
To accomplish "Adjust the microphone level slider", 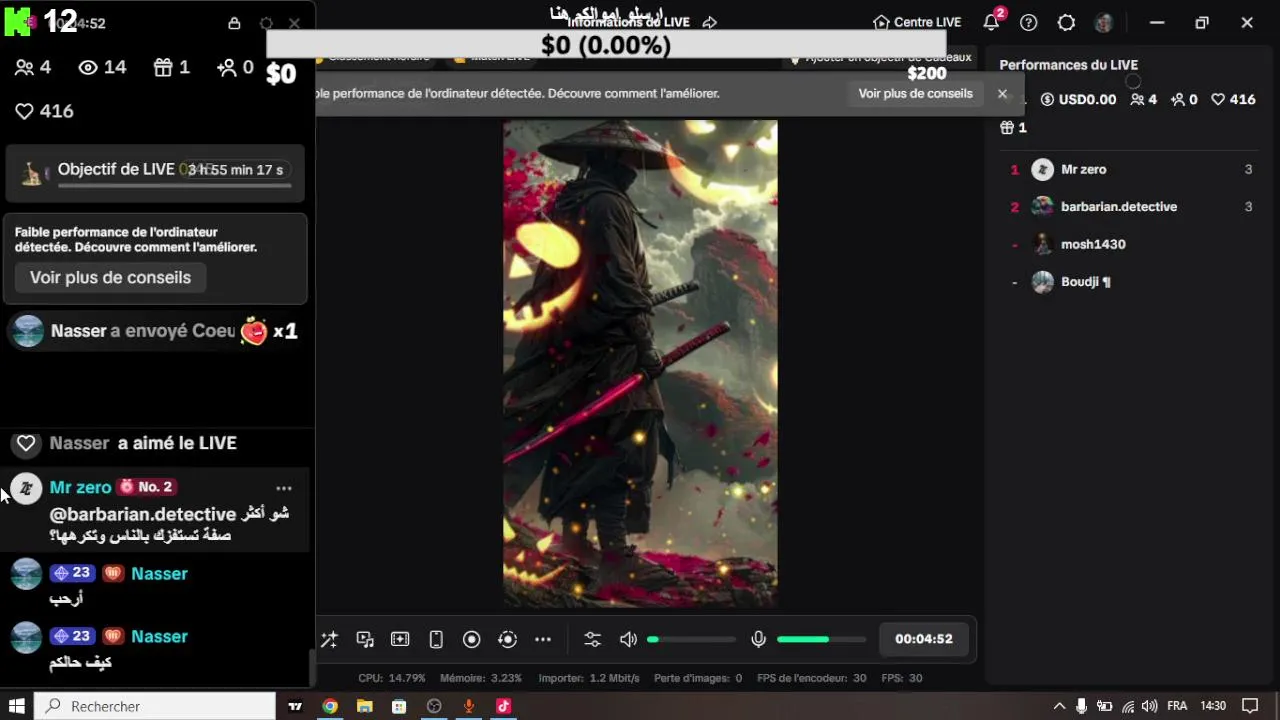I will (821, 639).
